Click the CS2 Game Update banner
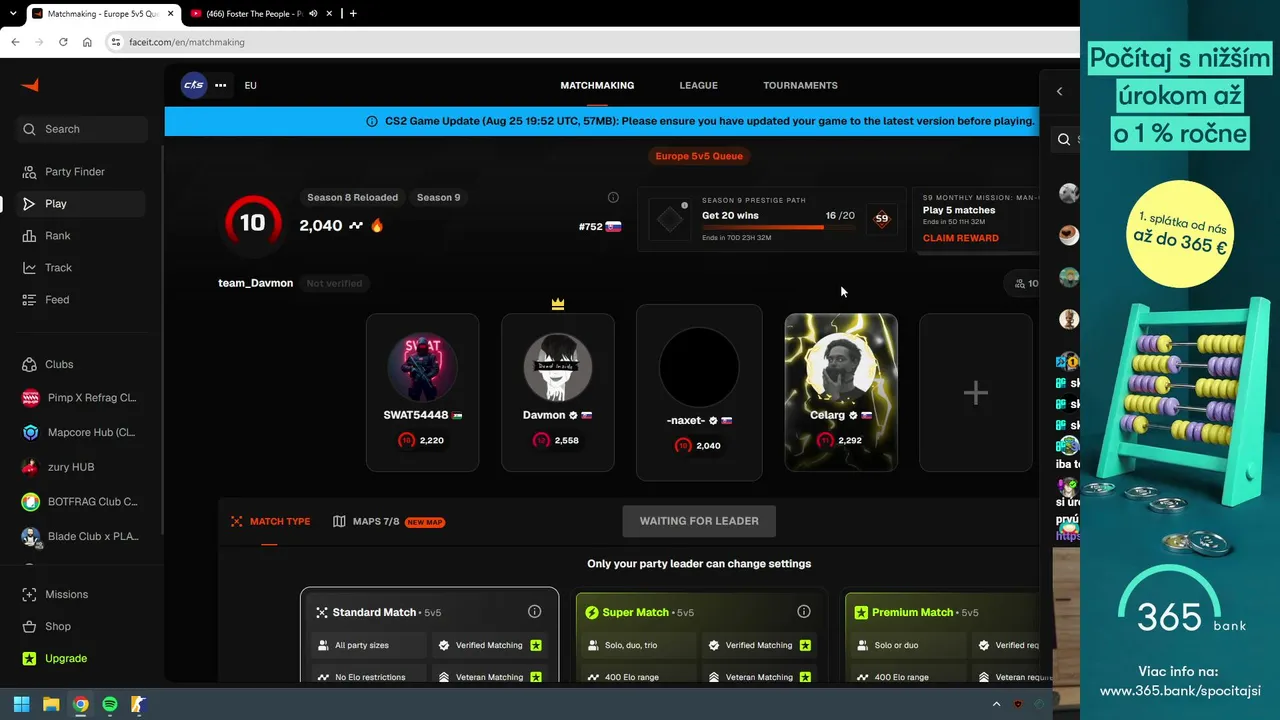The height and width of the screenshot is (720, 1280). point(601,121)
